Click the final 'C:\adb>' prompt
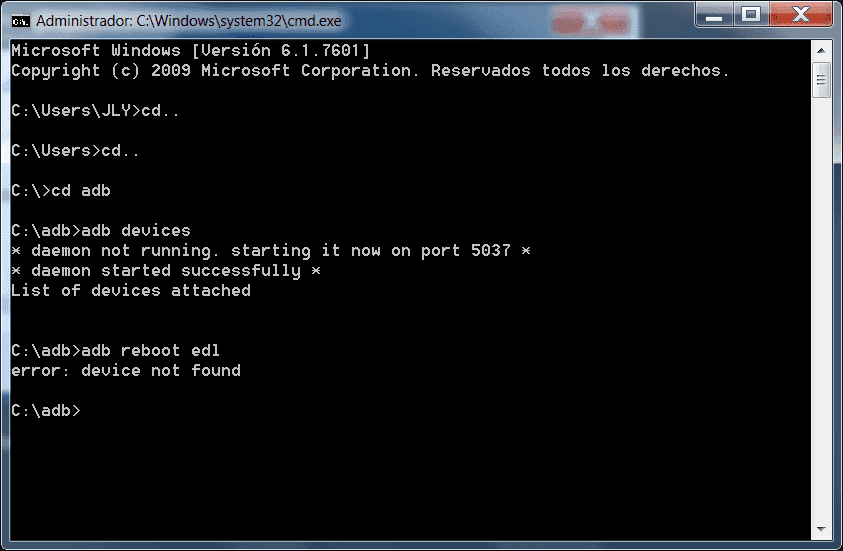This screenshot has width=843, height=551. click(46, 411)
